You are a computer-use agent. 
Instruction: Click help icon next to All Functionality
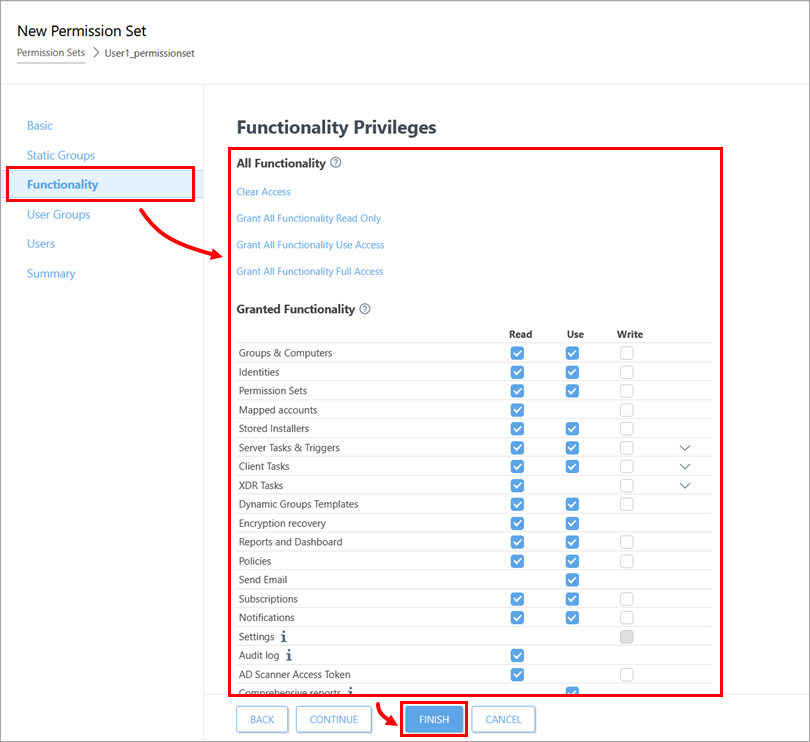pos(336,163)
